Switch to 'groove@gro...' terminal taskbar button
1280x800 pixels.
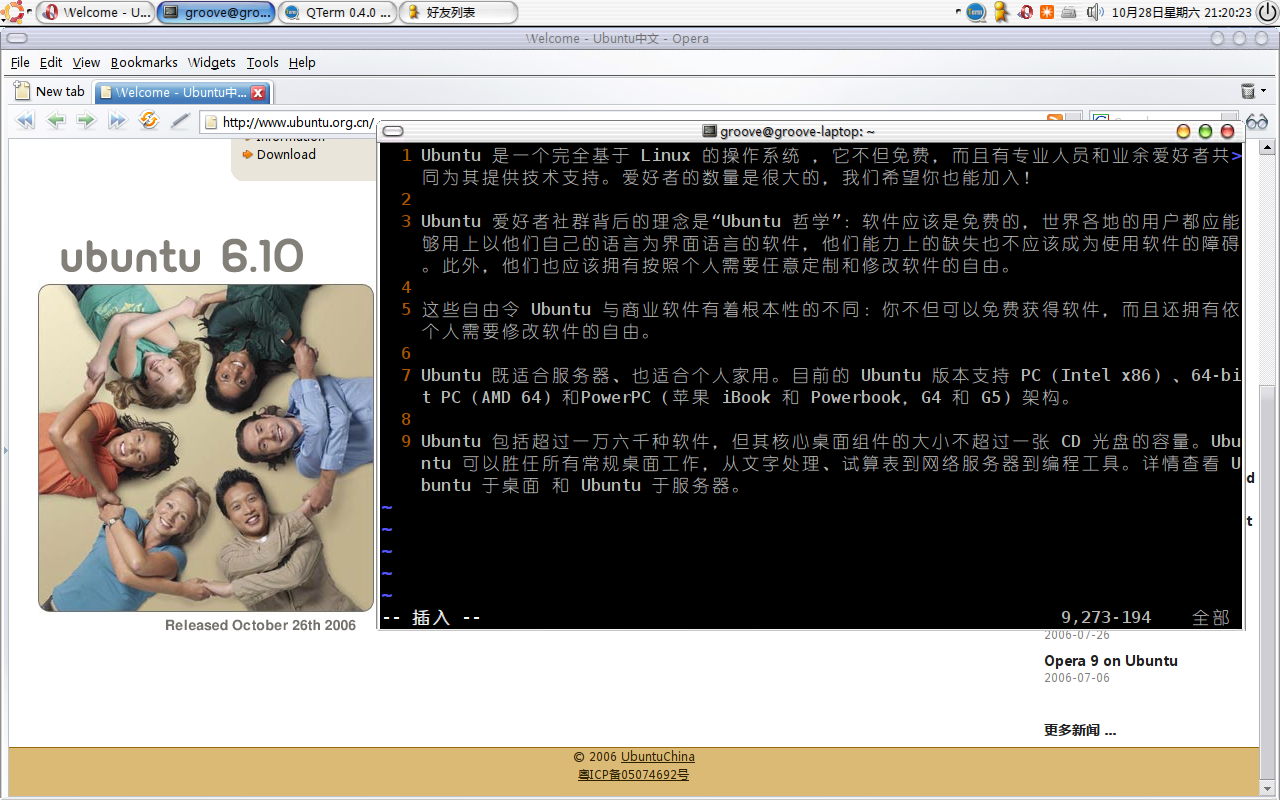(x=216, y=12)
